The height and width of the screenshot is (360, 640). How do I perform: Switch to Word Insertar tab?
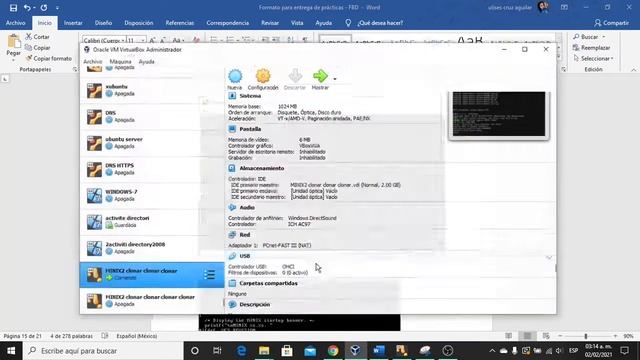73,23
